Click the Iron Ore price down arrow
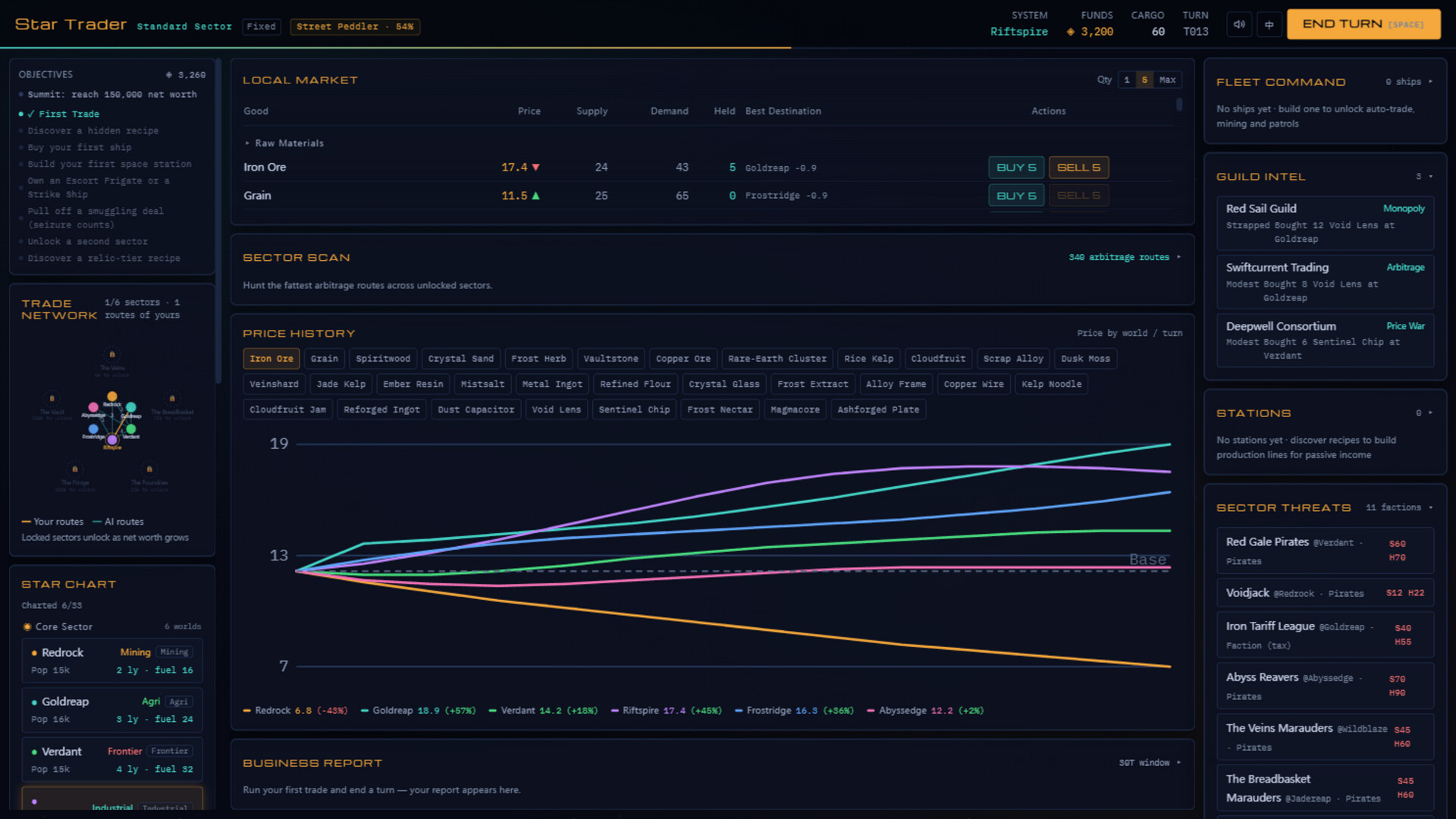Viewport: 1456px width, 819px height. click(535, 168)
